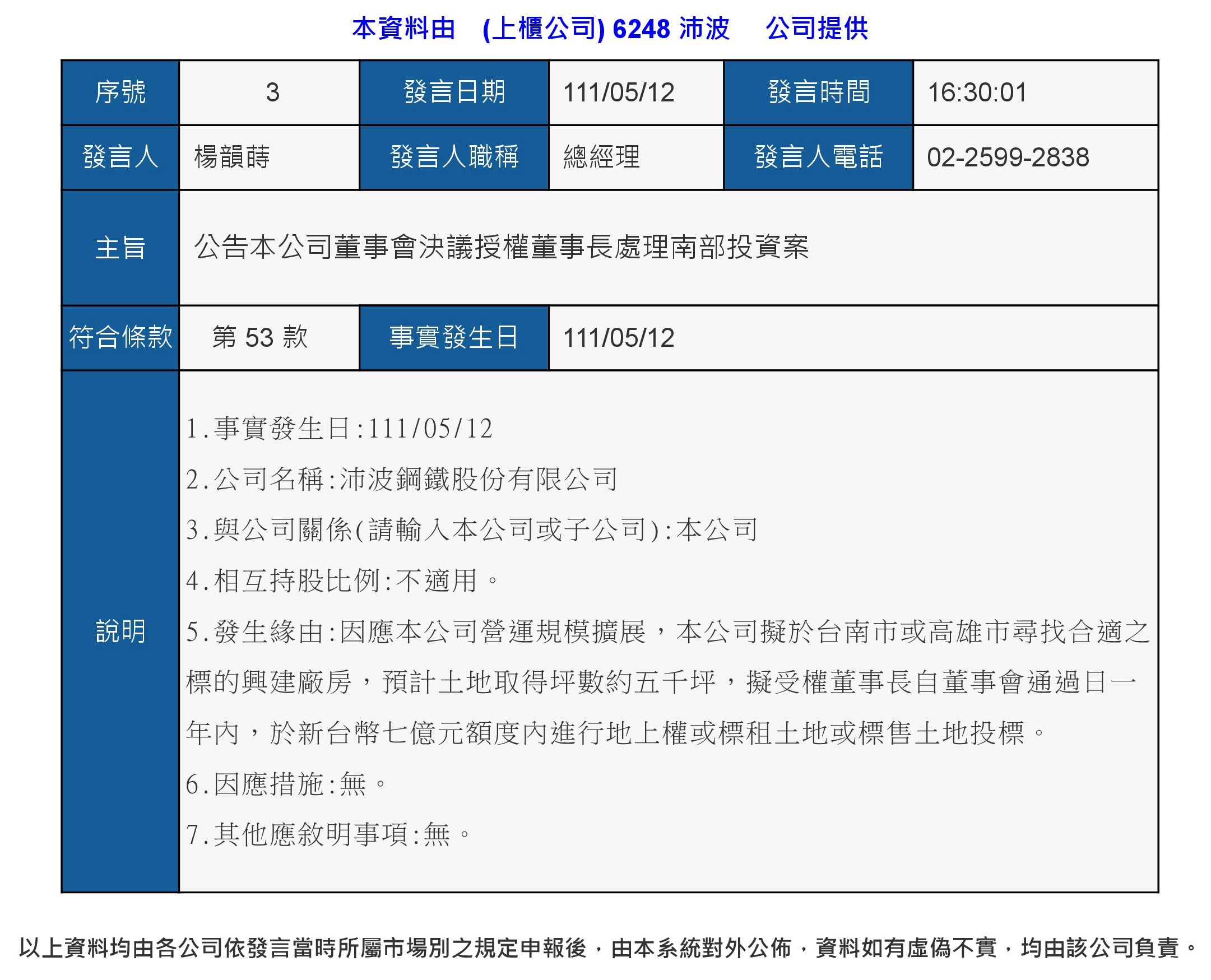Click the footer disclaimer starting 以上資料均由各公司
The height and width of the screenshot is (980, 1211).
click(607, 948)
